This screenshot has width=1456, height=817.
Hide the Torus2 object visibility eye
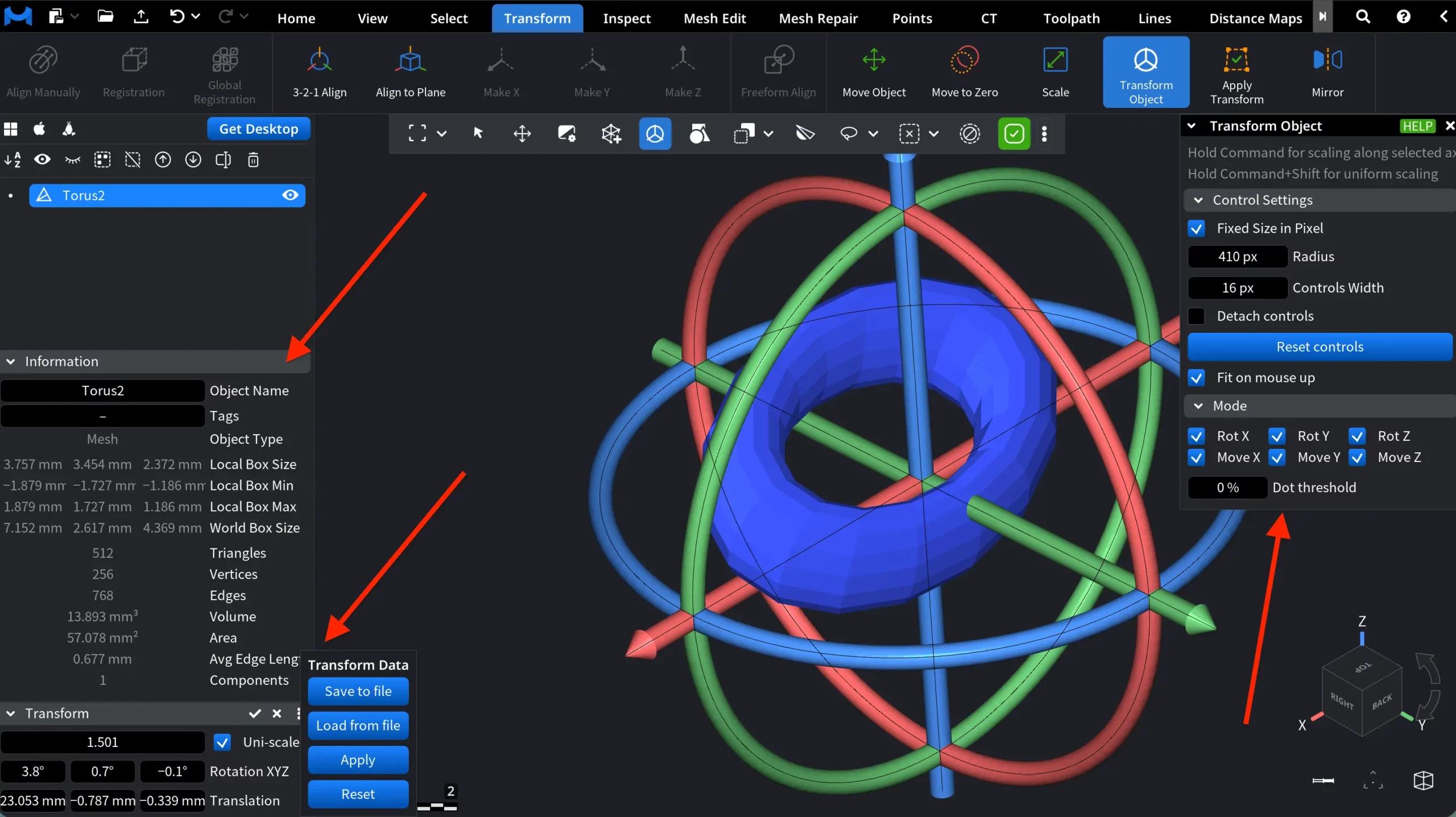tap(290, 195)
